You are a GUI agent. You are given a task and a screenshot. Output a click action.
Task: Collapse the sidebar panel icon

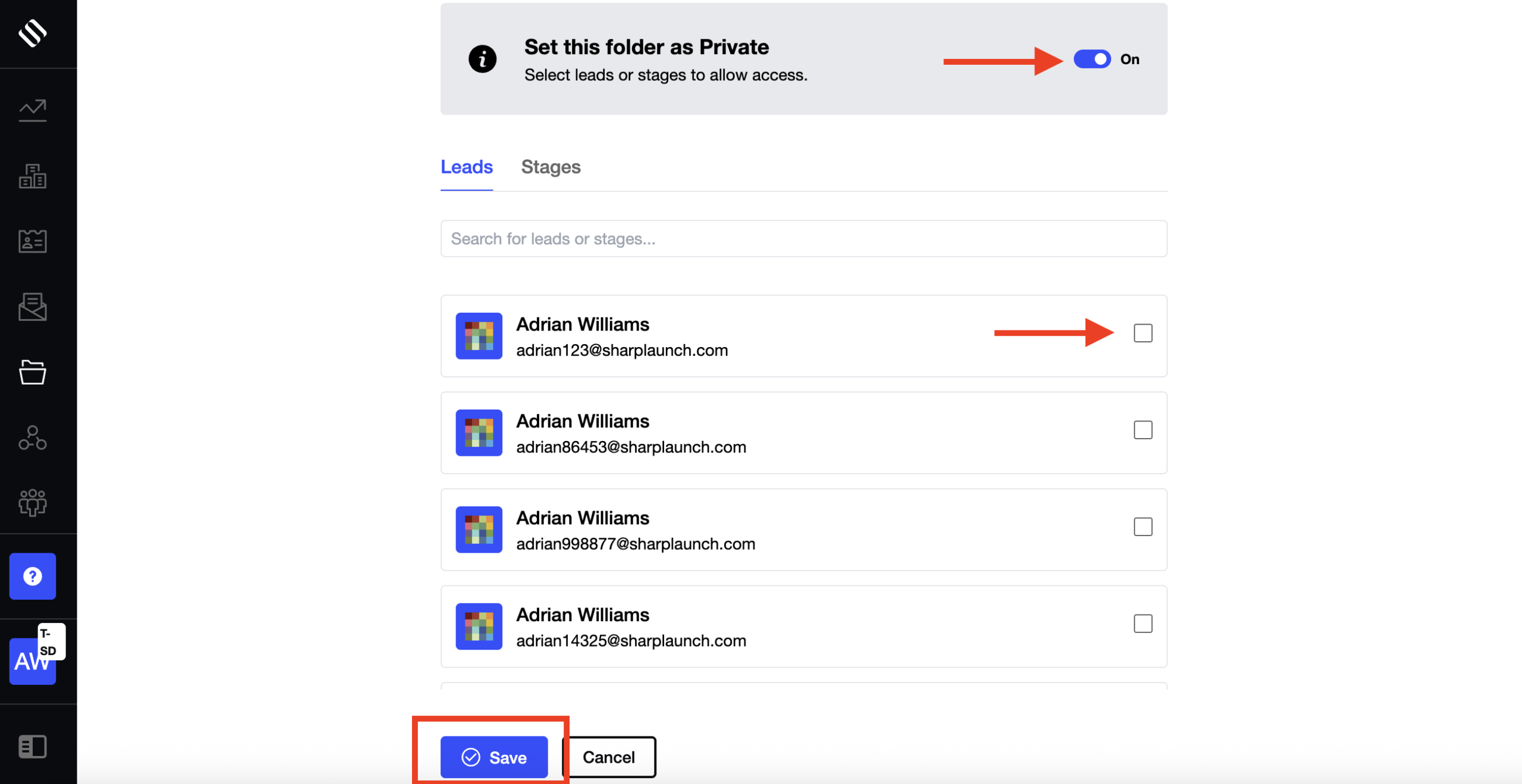(x=33, y=747)
